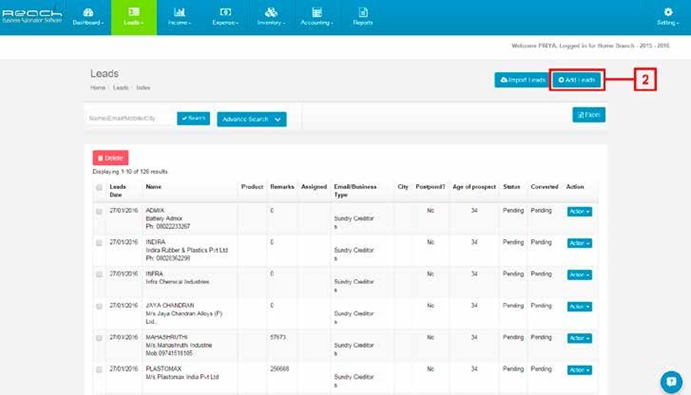The height and width of the screenshot is (395, 691).
Task: Click the red Delete button
Action: [111, 158]
